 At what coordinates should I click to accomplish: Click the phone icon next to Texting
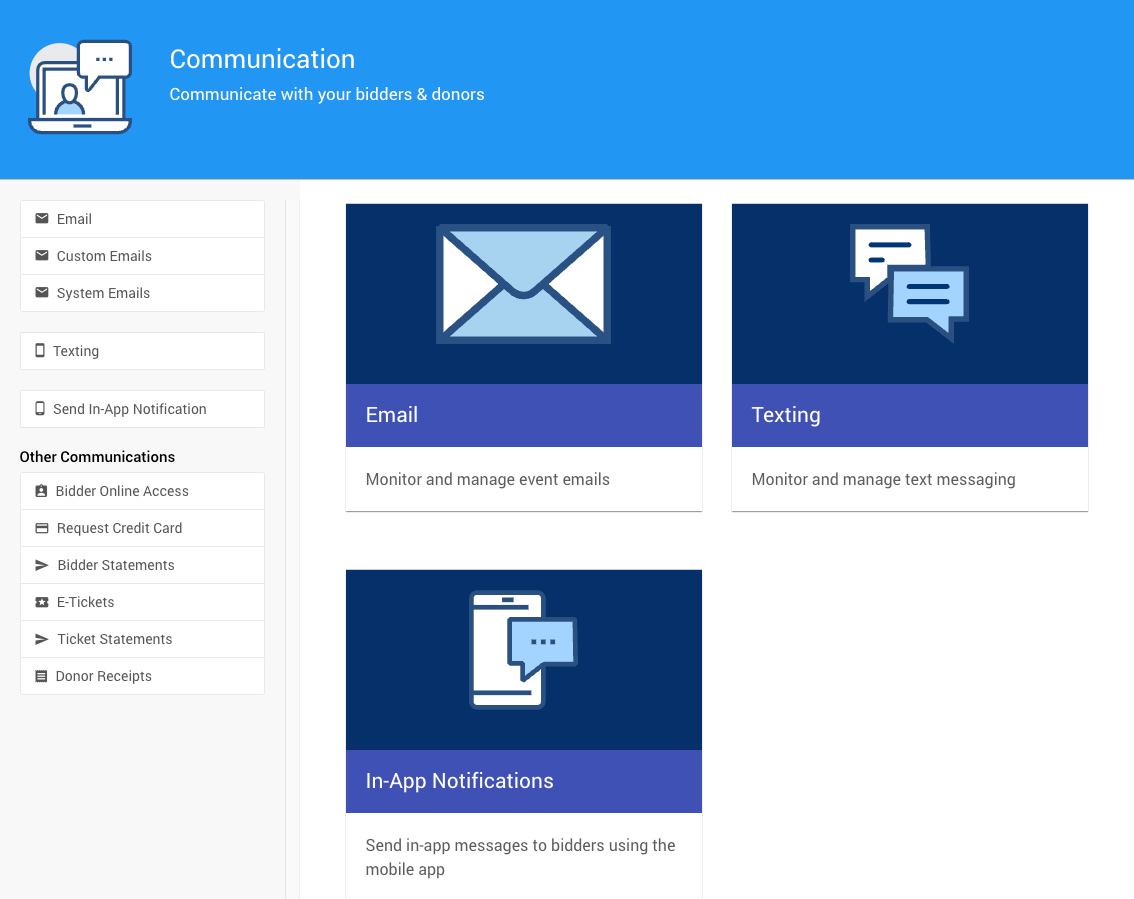pyautogui.click(x=40, y=351)
